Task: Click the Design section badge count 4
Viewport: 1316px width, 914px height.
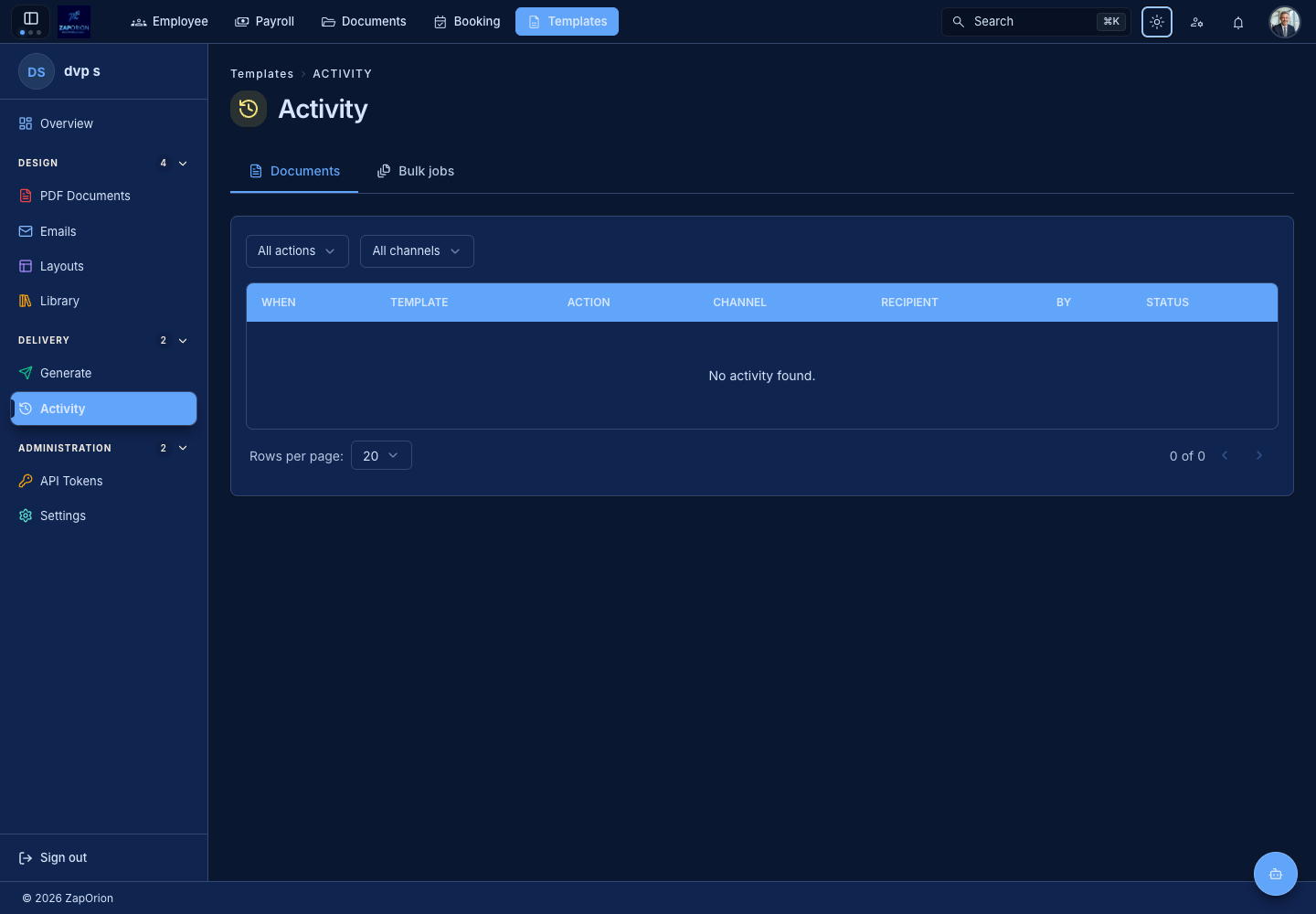Action: [x=164, y=164]
